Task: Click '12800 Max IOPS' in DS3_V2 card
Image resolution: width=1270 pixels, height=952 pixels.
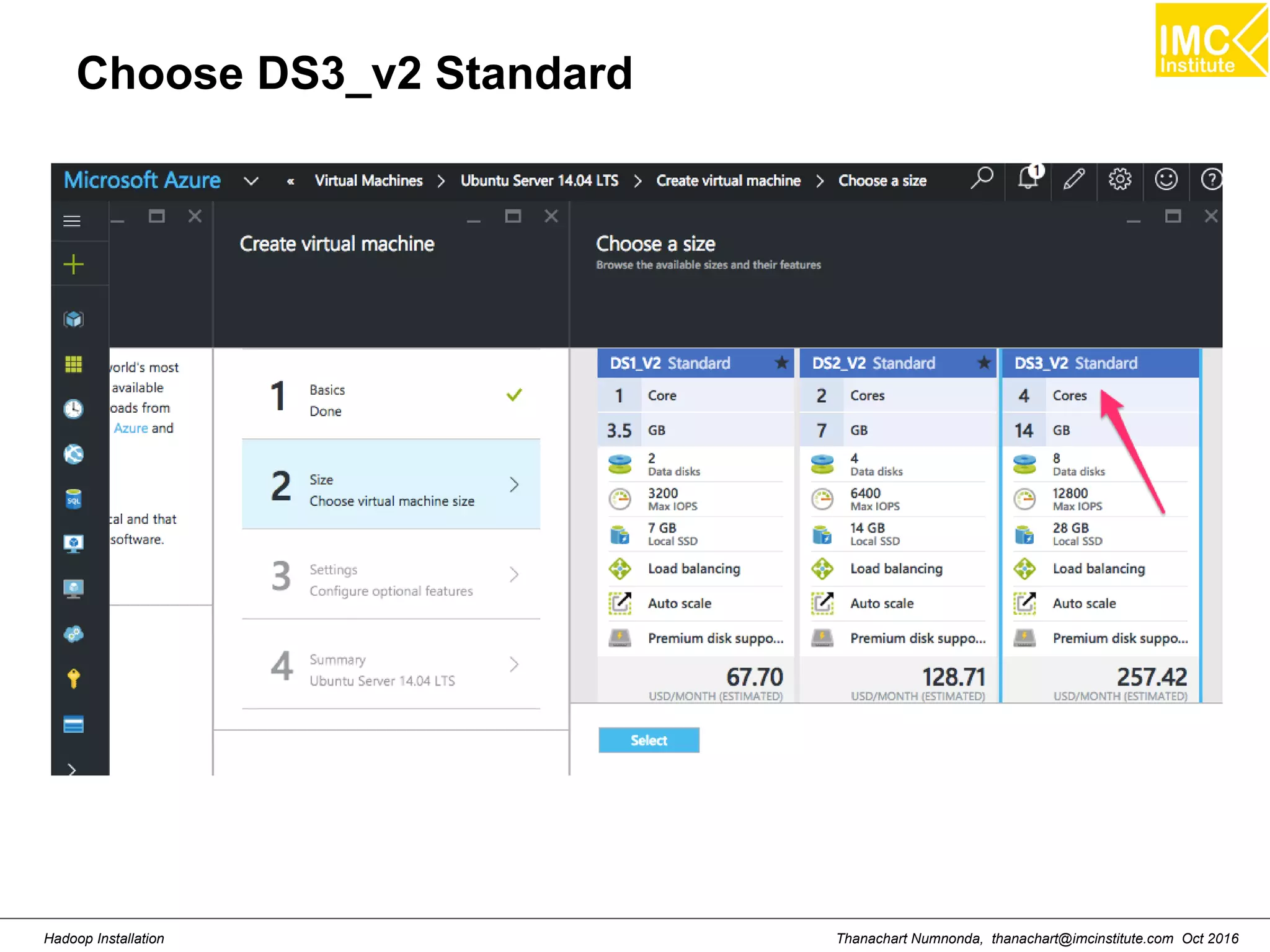Action: [1078, 499]
